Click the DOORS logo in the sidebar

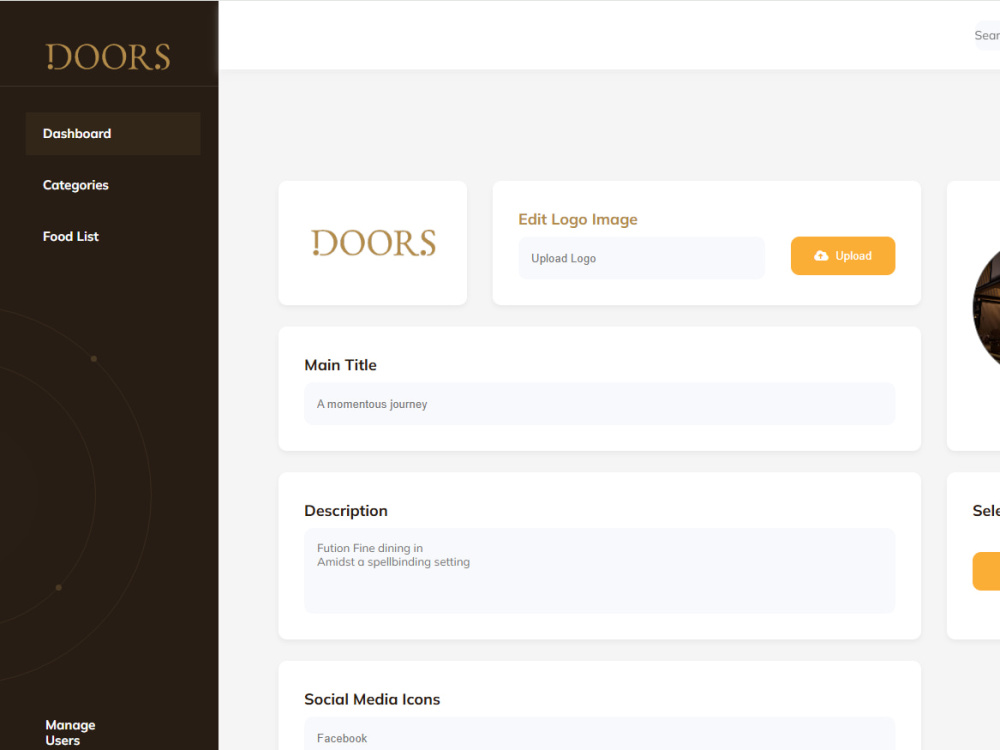(108, 57)
